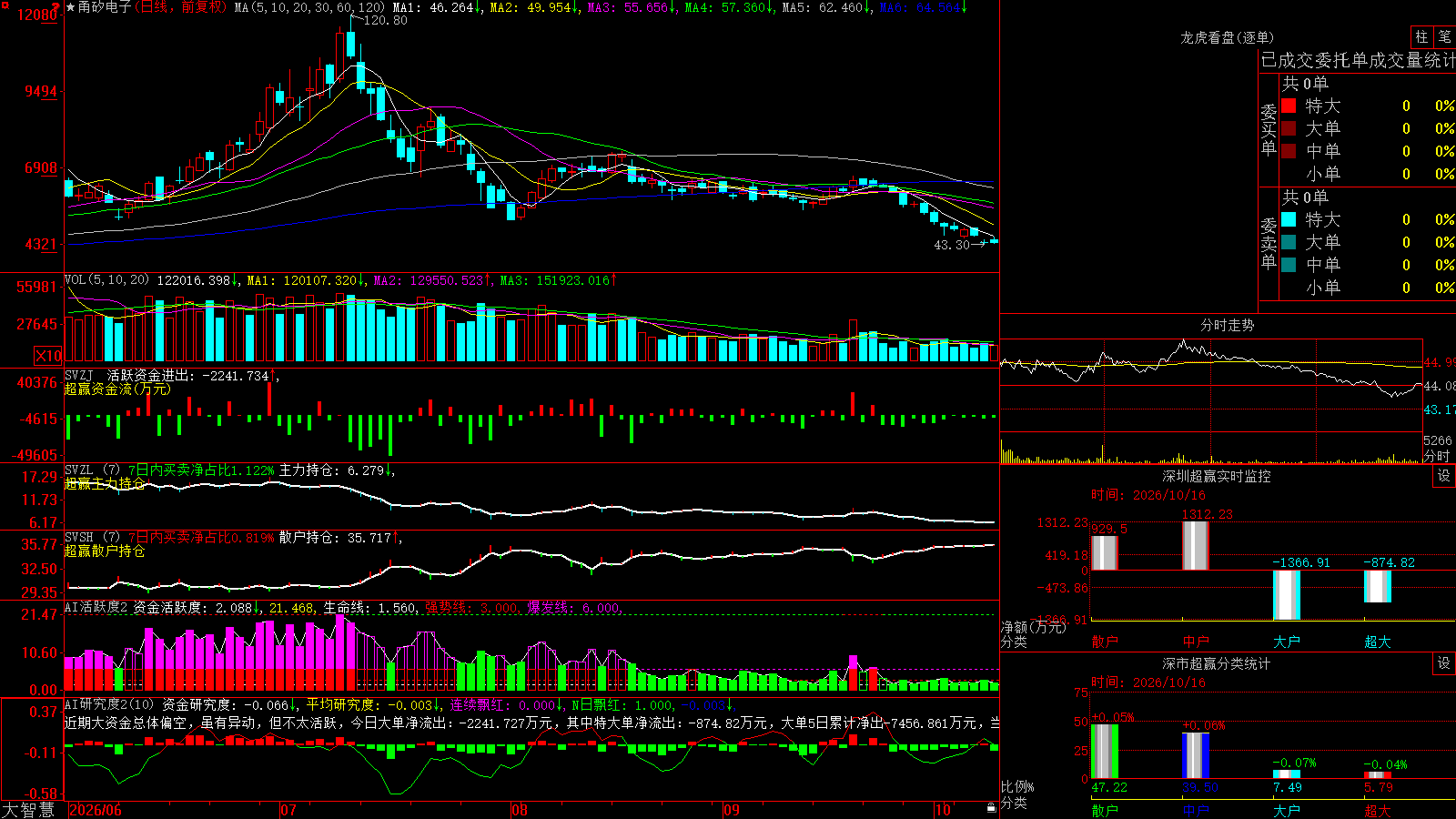The height and width of the screenshot is (819, 1456).
Task: Click the 大智慧 logo in the bottom-left corner
Action: (28, 810)
